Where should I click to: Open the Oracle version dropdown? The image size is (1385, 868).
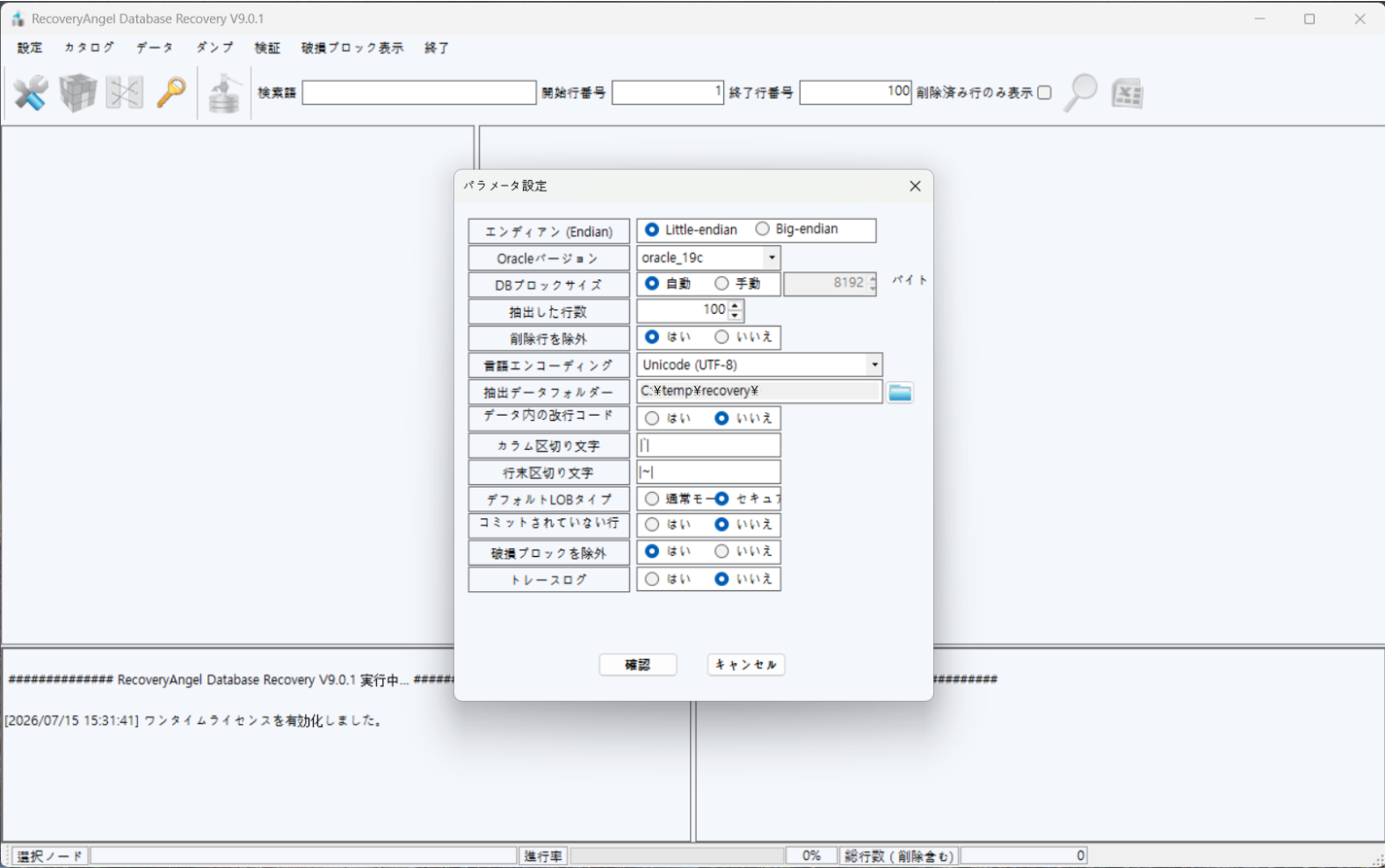(772, 258)
